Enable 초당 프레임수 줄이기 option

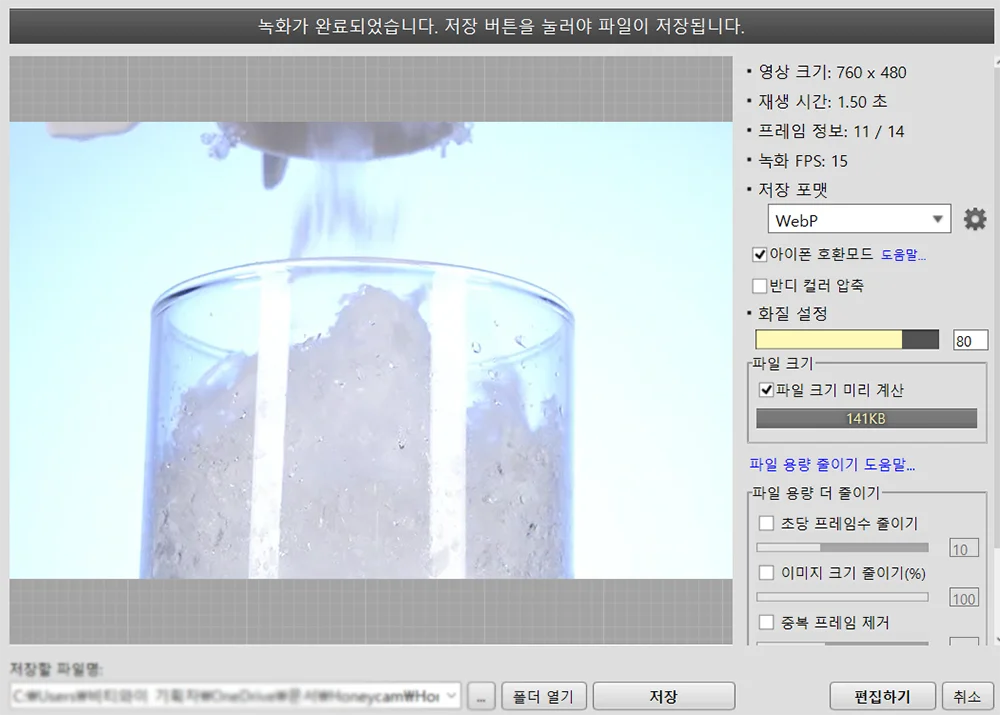766,522
